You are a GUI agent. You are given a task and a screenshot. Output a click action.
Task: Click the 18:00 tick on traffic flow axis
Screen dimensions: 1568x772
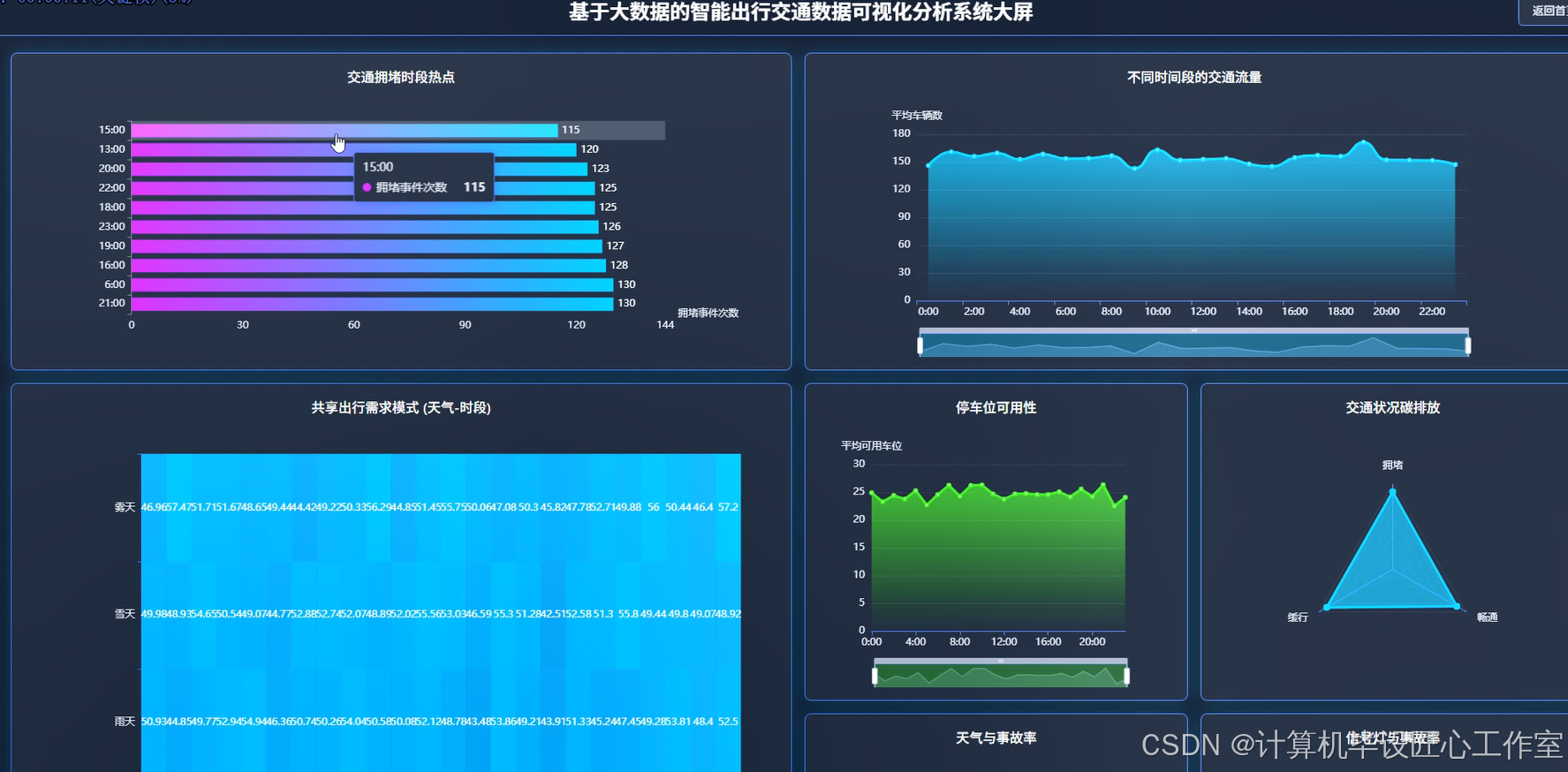pyautogui.click(x=1340, y=312)
